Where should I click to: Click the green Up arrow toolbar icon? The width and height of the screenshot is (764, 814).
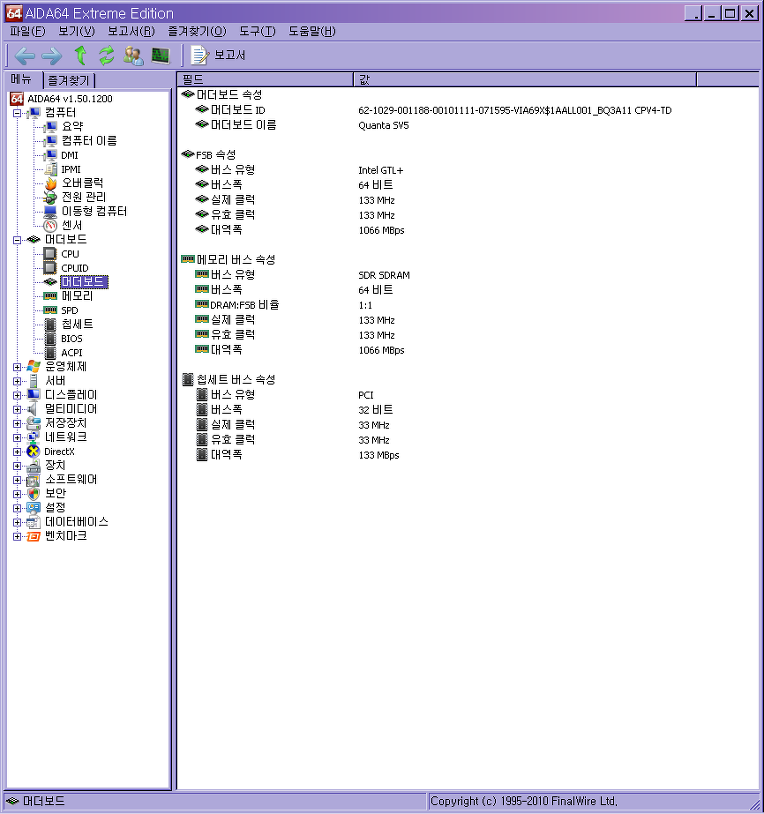80,55
